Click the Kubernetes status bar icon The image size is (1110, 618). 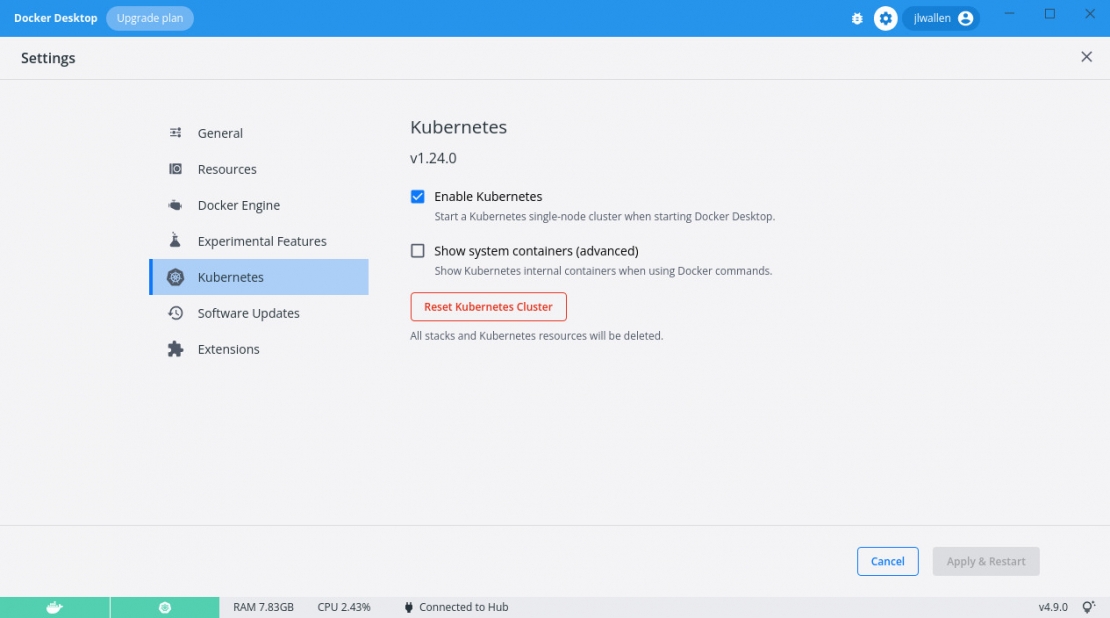(x=165, y=607)
